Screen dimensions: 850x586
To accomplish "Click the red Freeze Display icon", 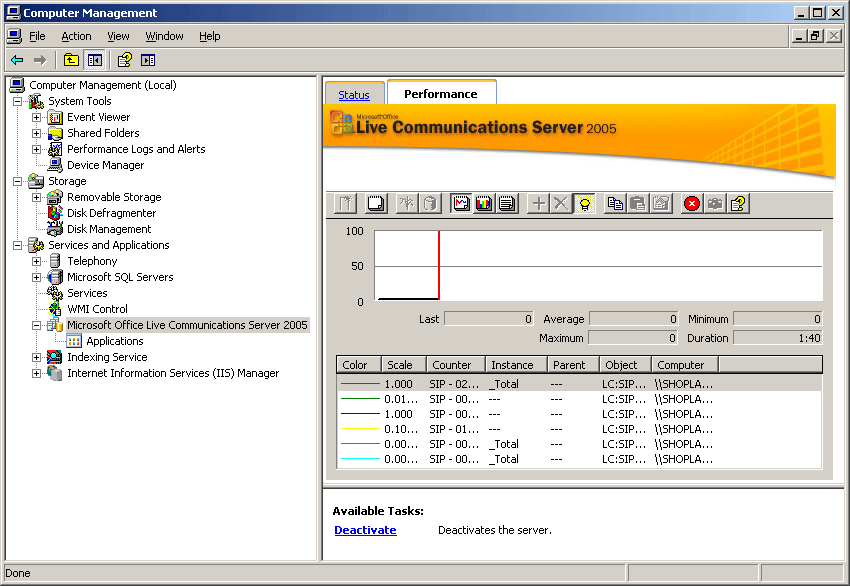I will pyautogui.click(x=692, y=204).
